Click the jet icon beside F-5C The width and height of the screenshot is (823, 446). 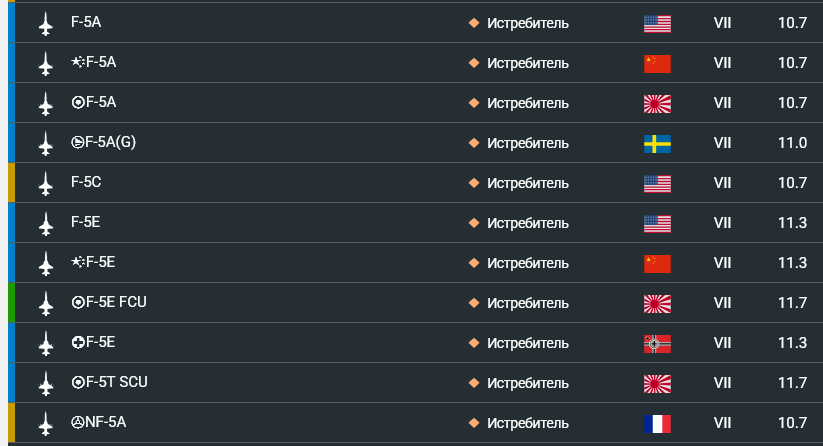(46, 184)
